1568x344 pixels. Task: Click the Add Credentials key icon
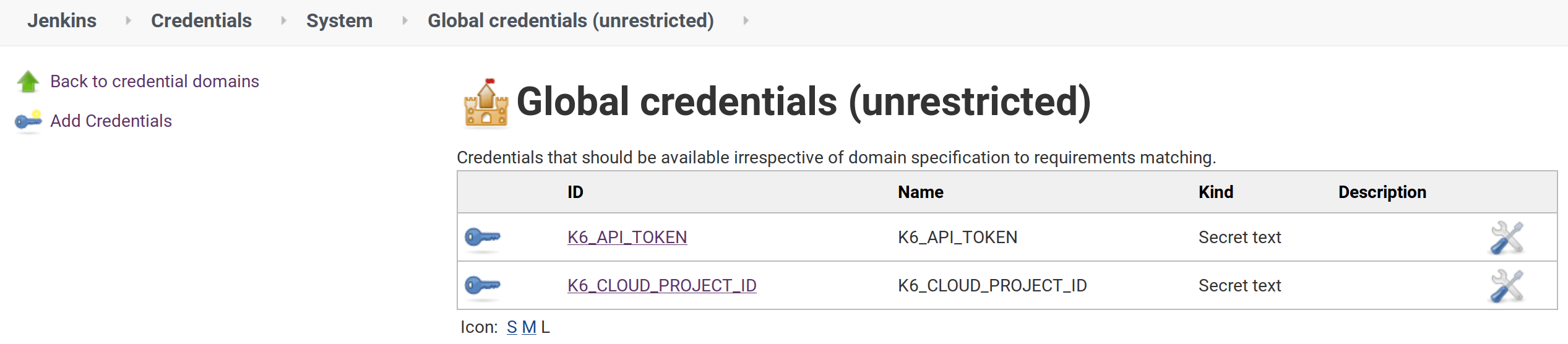(28, 121)
